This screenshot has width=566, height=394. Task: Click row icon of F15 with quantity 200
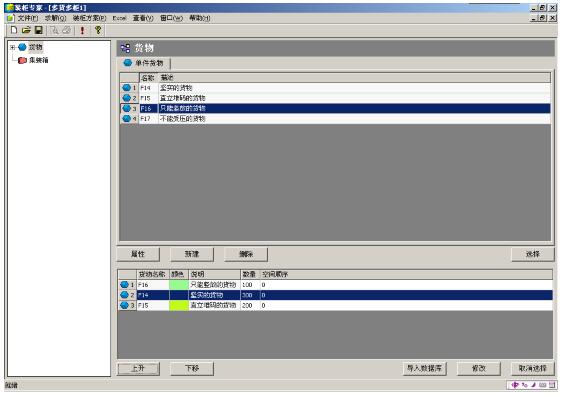pyautogui.click(x=125, y=305)
